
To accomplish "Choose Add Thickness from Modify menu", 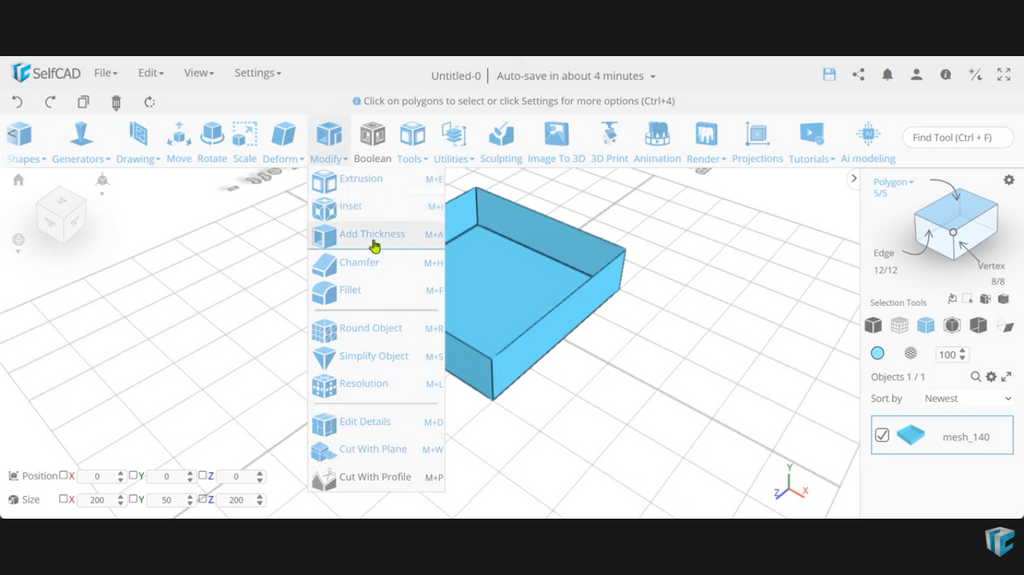I will pos(377,235).
